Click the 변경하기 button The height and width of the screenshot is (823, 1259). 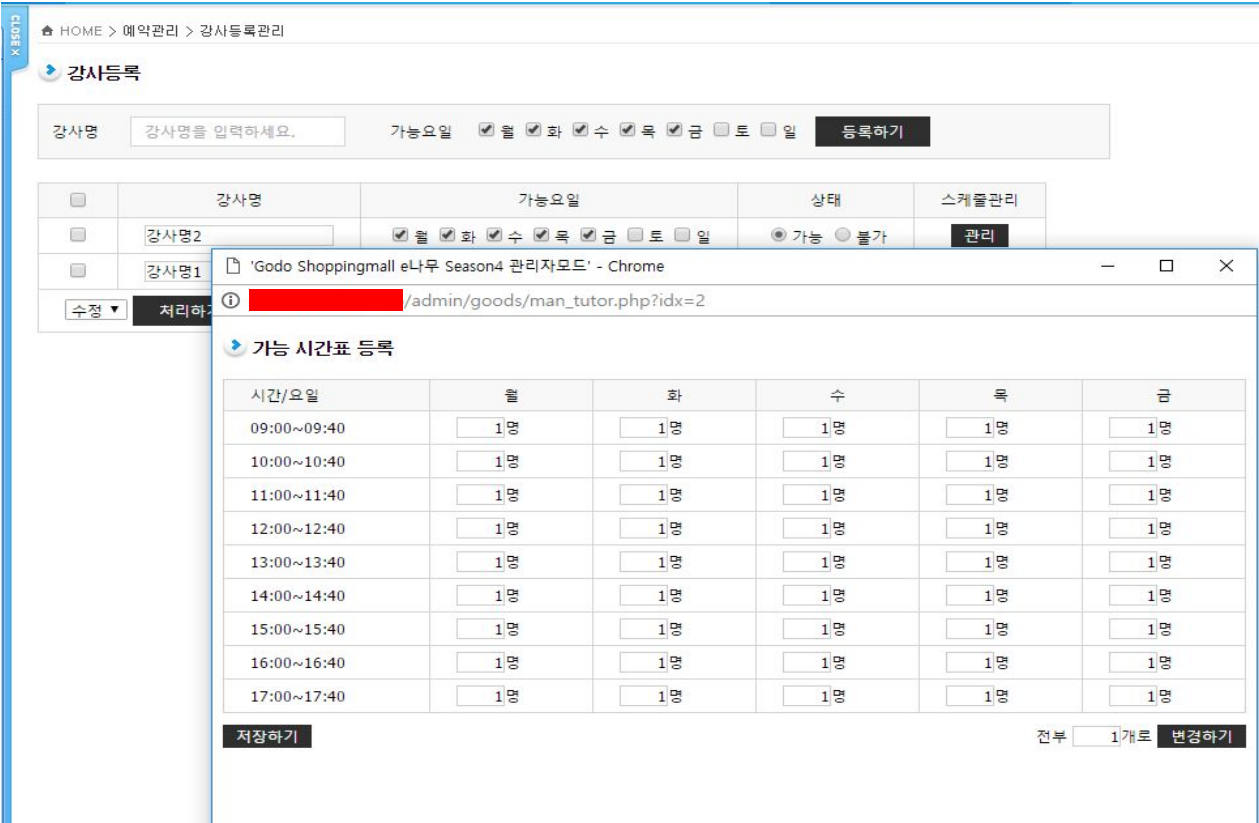tap(1202, 737)
